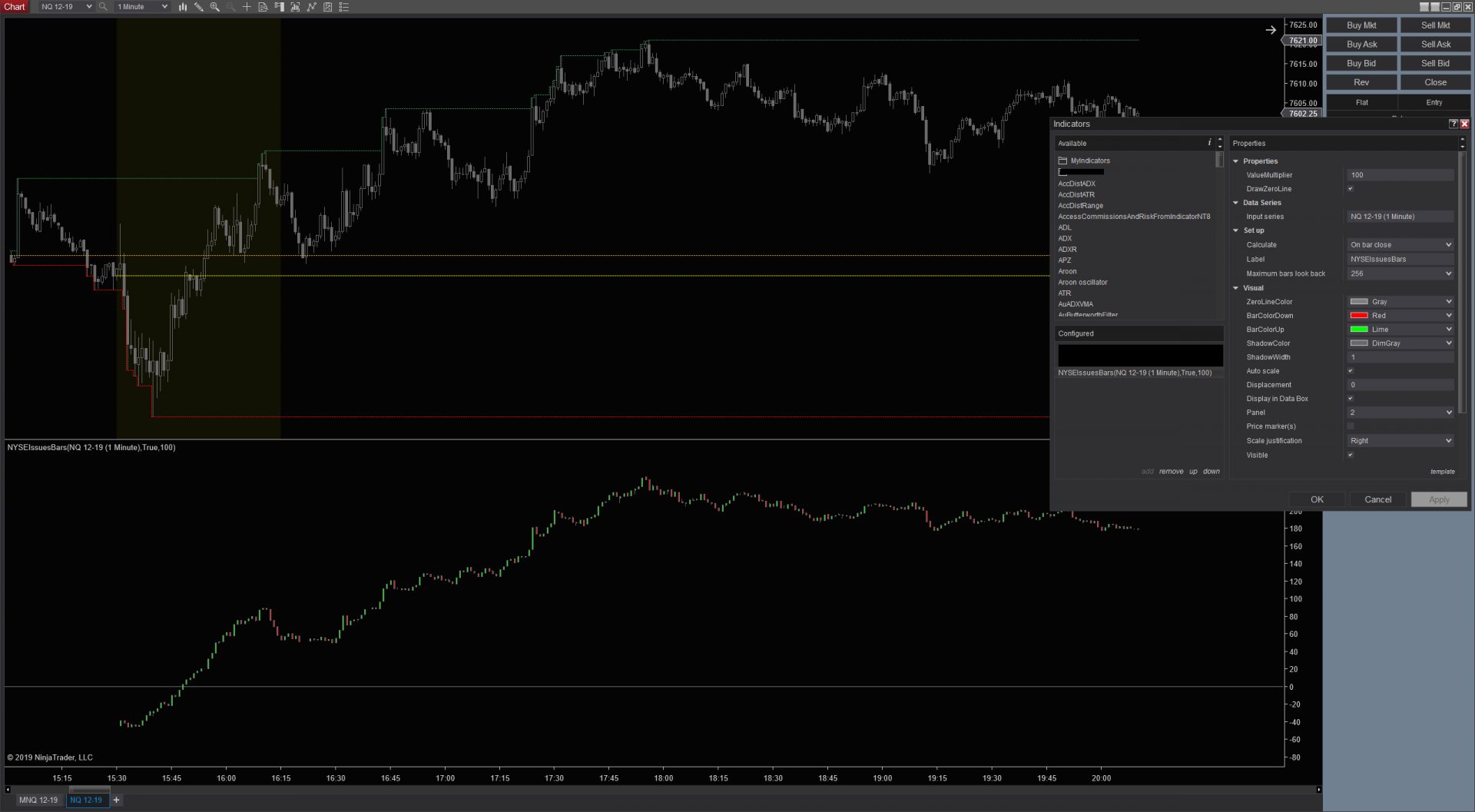Open the bar type chart style icon
Image resolution: width=1475 pixels, height=812 pixels.
pyautogui.click(x=183, y=7)
